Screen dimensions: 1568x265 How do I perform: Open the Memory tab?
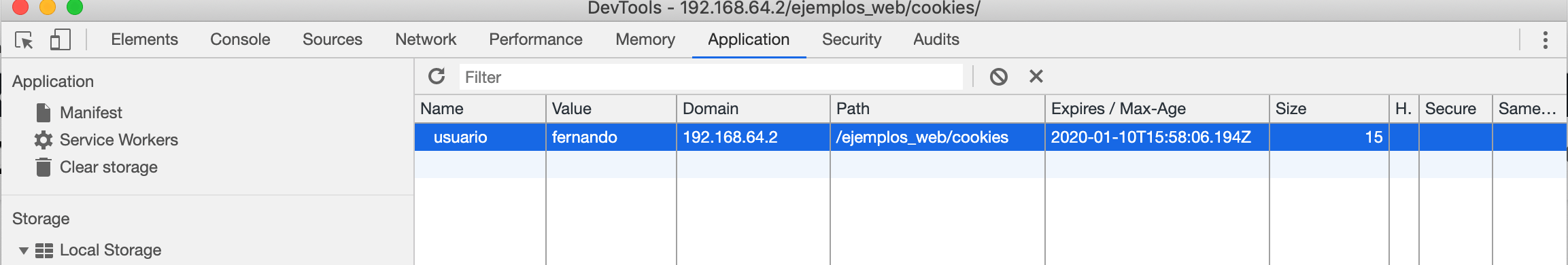(x=645, y=39)
